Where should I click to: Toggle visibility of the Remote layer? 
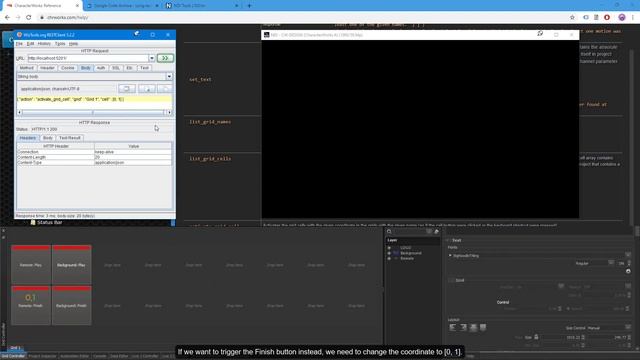(389, 258)
